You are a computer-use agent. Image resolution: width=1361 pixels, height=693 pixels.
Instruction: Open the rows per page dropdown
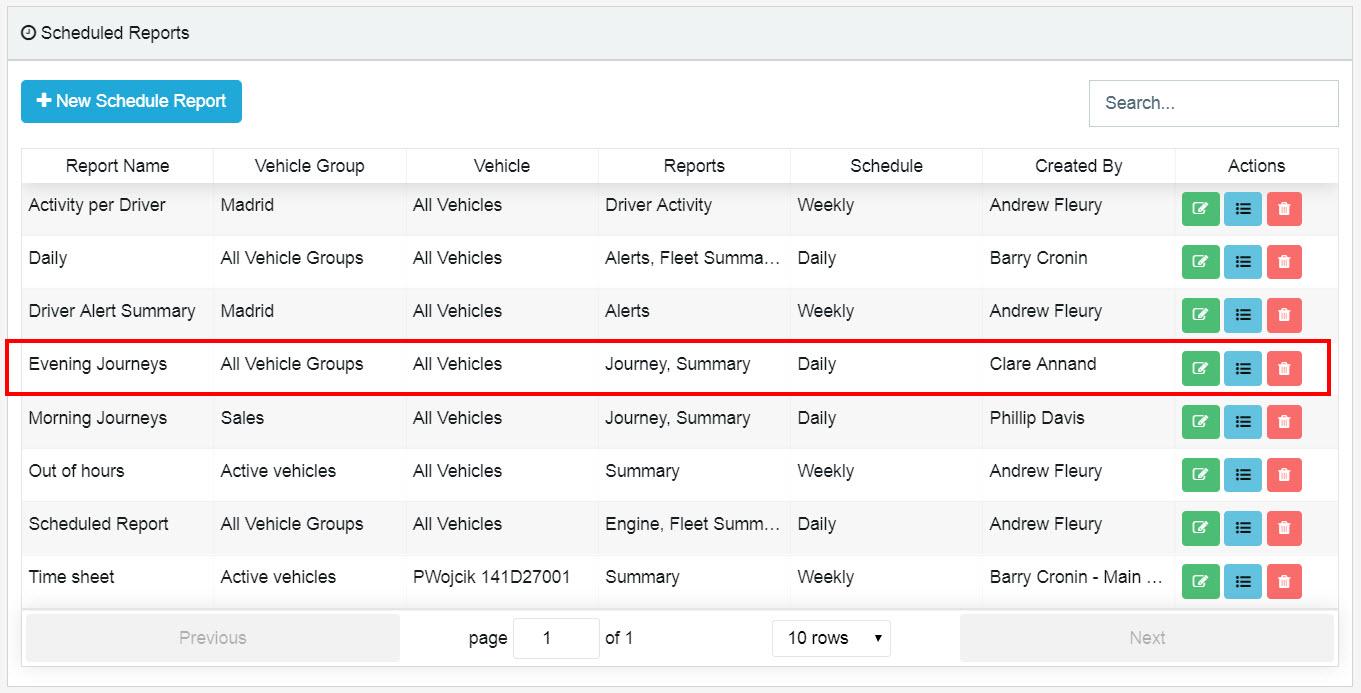tap(830, 638)
